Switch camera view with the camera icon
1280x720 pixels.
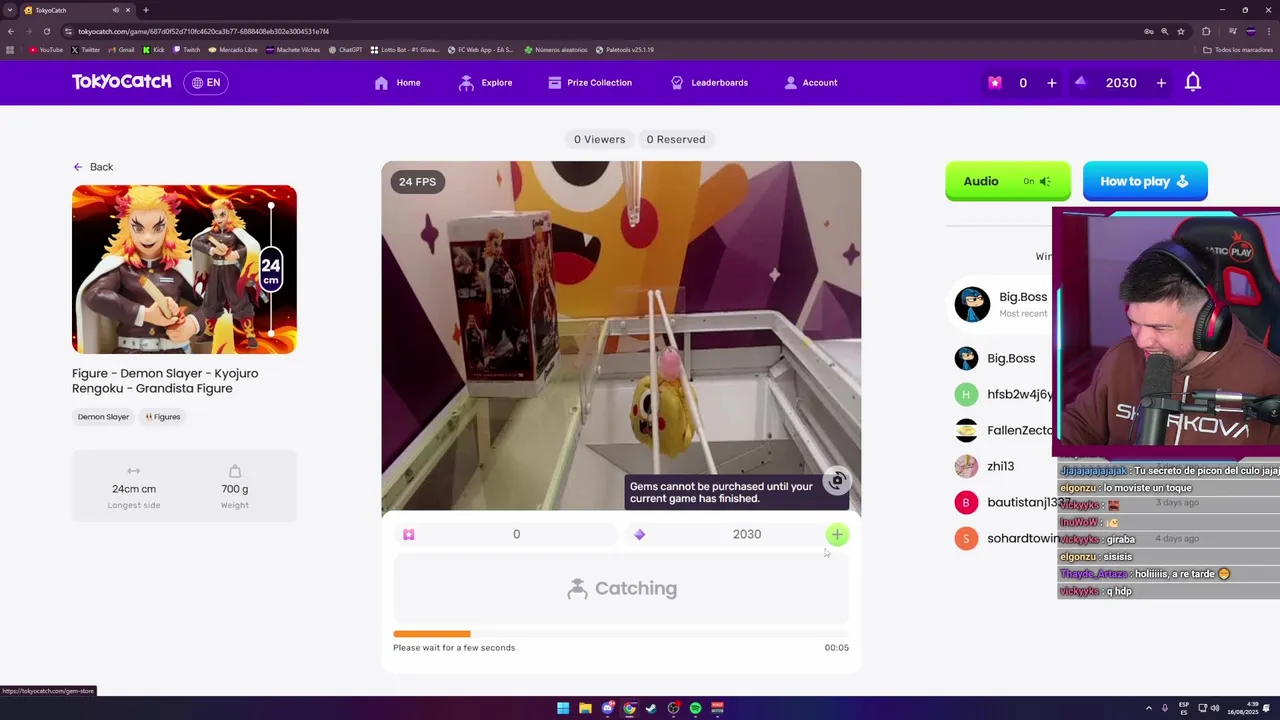[837, 481]
